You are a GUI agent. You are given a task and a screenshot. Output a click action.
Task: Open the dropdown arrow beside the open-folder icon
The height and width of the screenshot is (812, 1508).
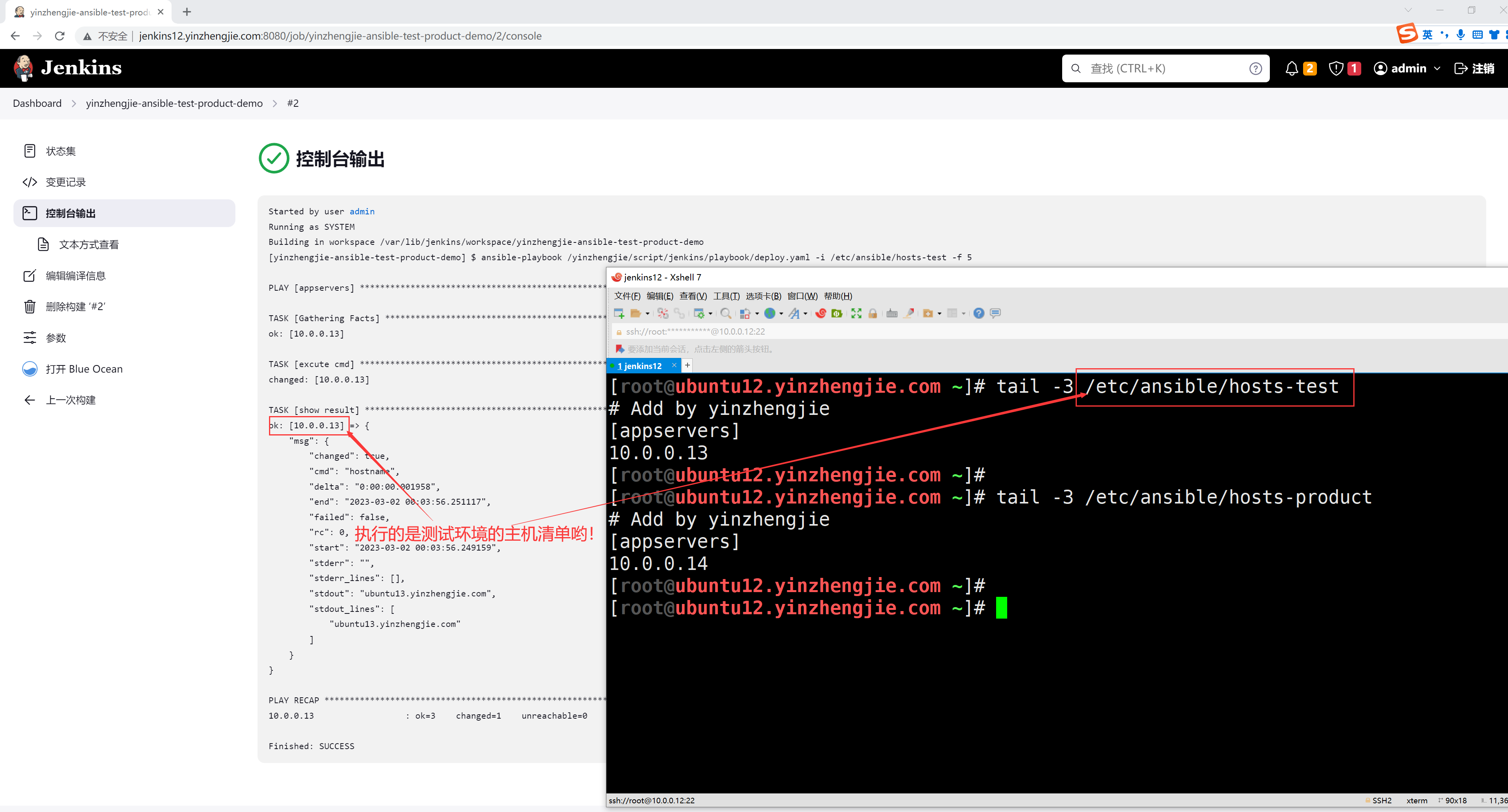tap(648, 314)
